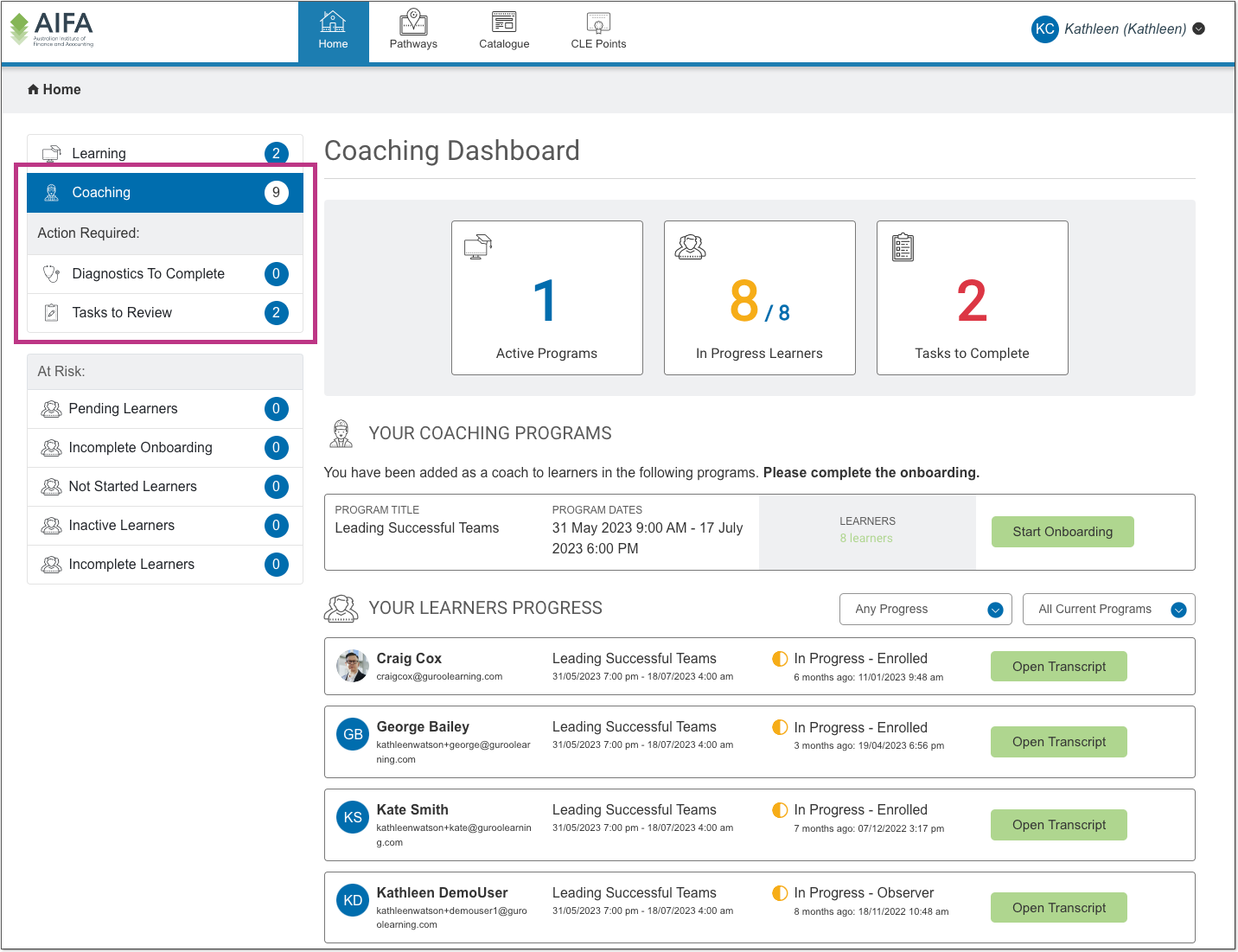Open Not Started Learners list
Viewport: 1238px width, 952px height.
click(165, 486)
